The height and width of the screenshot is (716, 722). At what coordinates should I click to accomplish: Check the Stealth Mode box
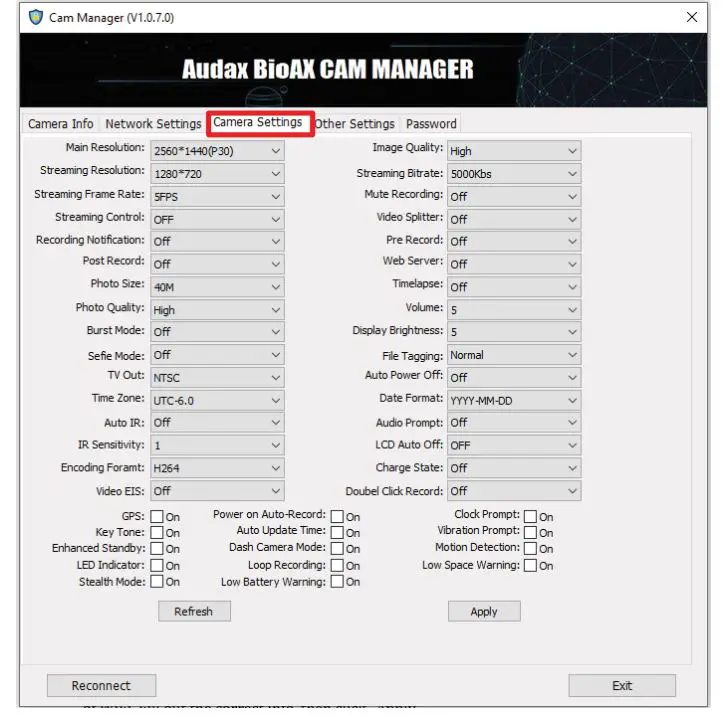coord(157,582)
